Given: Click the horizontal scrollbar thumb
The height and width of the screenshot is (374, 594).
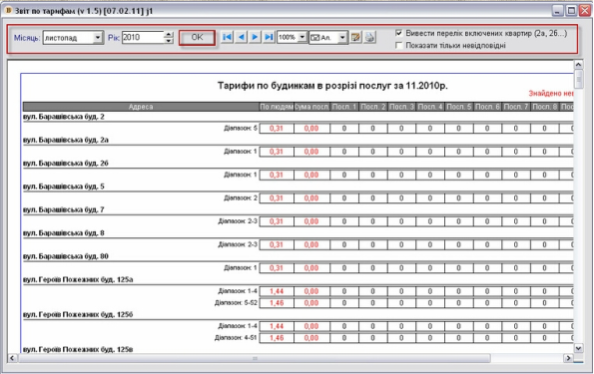Looking at the screenshot, I should tap(255, 358).
